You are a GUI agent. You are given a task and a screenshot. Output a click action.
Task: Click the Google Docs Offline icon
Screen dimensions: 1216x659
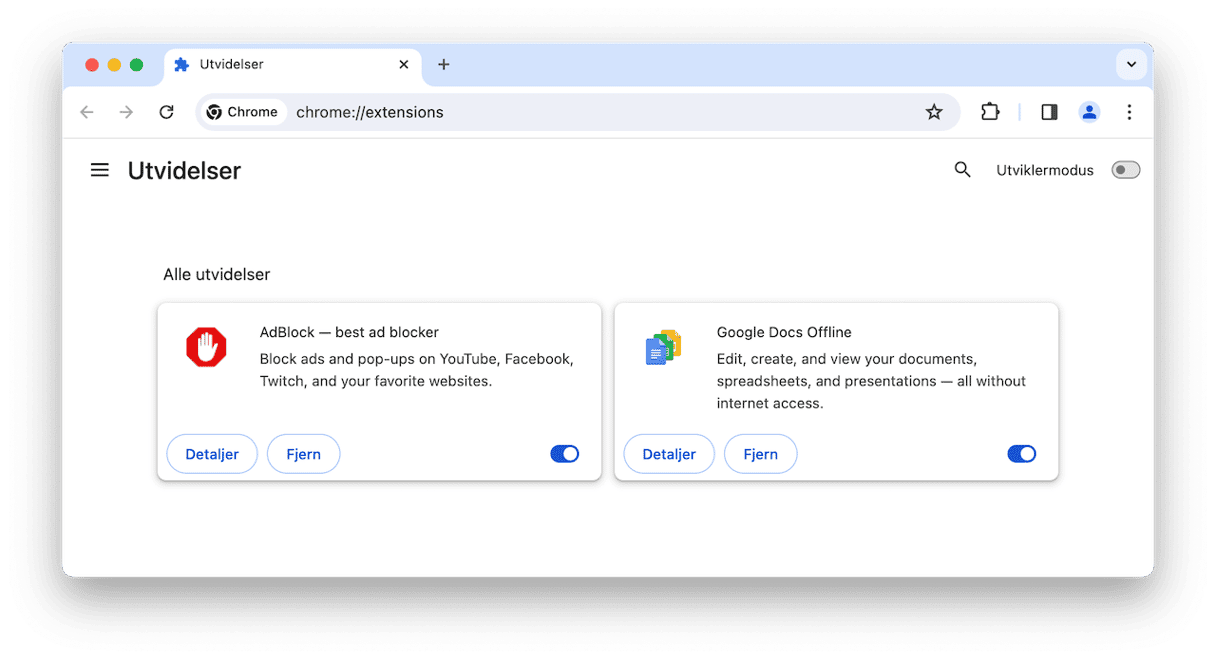(x=663, y=348)
